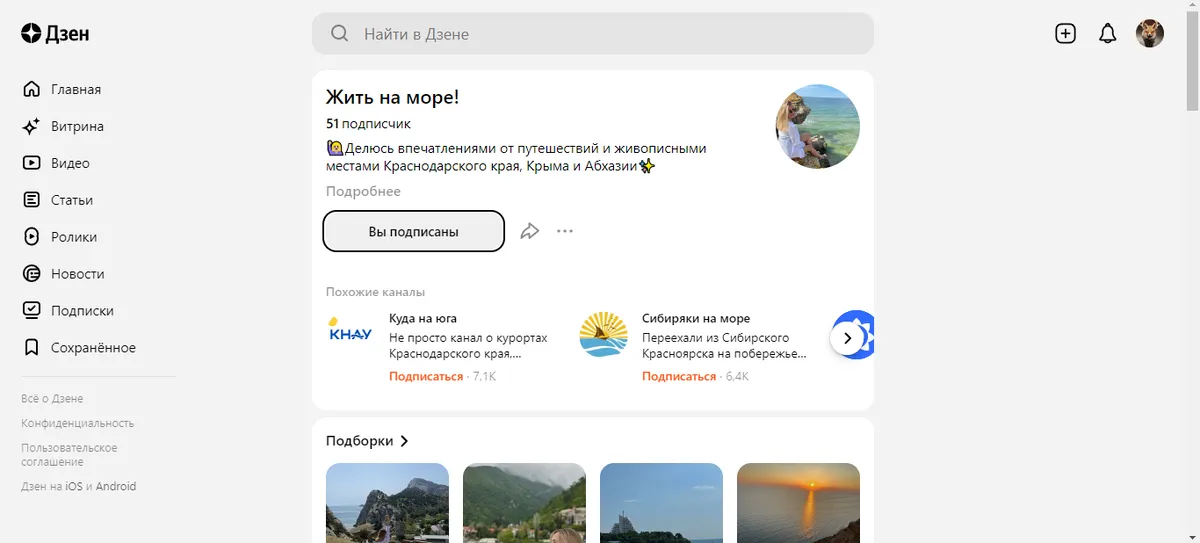
Task: Click the Вы подписаны button
Action: pos(413,232)
